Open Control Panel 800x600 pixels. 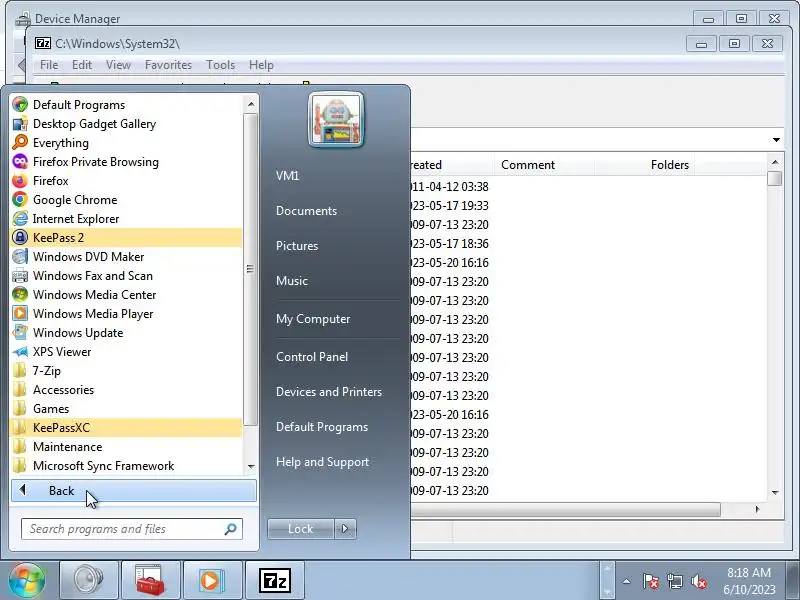(312, 357)
